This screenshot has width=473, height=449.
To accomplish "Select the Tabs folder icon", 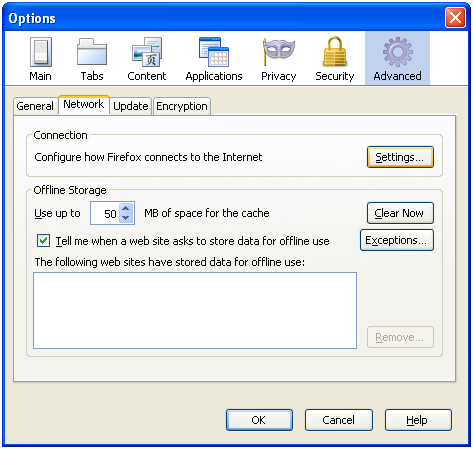I will 92,52.
